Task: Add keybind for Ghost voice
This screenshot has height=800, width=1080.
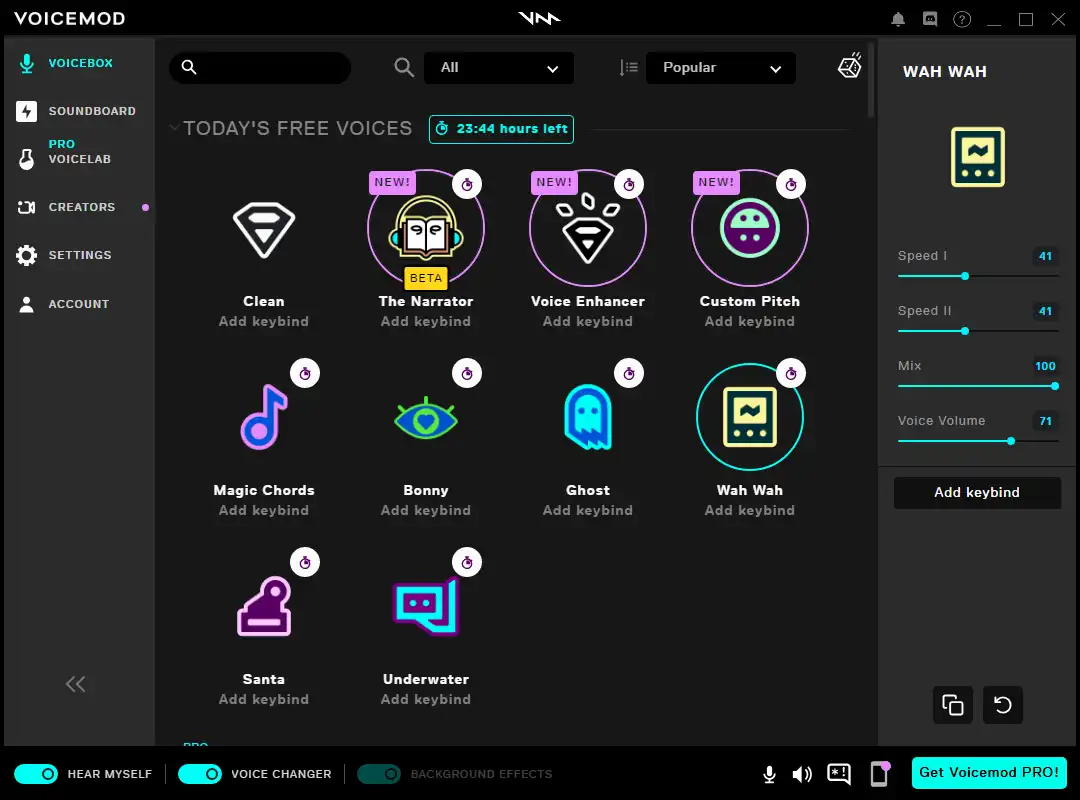Action: [x=588, y=511]
